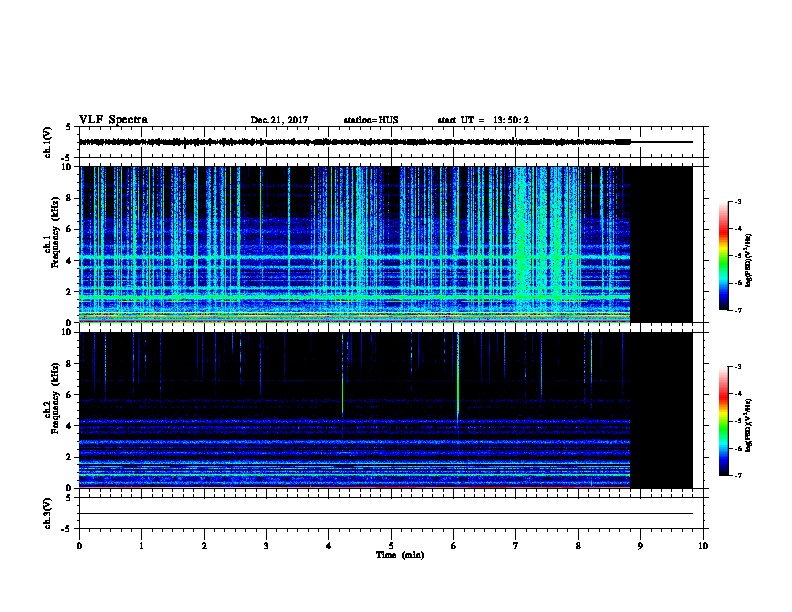Screen dimensions: 792x612
Task: Select the date text "Dec. 21, 2017"
Action: tap(279, 120)
